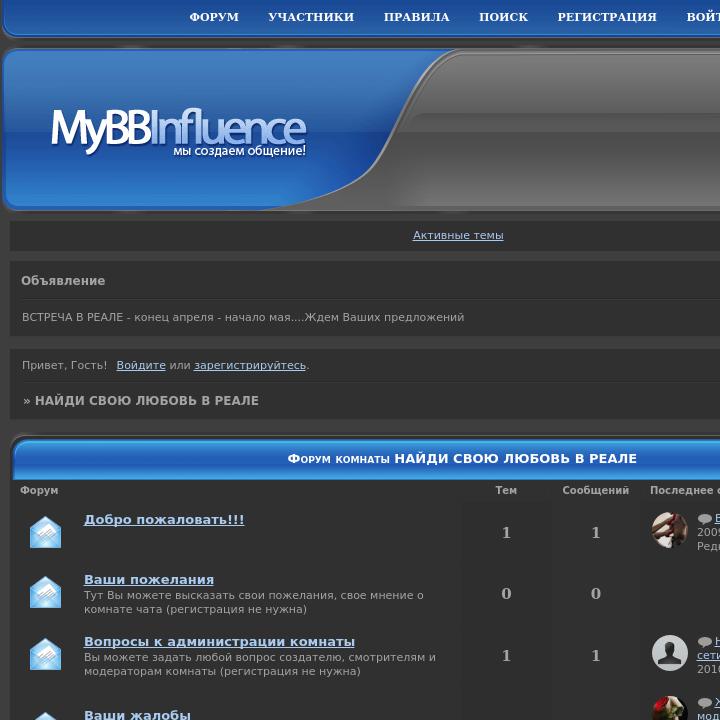Image resolution: width=720 pixels, height=720 pixels.
Task: Follow the Войдите login link
Action: coord(141,365)
